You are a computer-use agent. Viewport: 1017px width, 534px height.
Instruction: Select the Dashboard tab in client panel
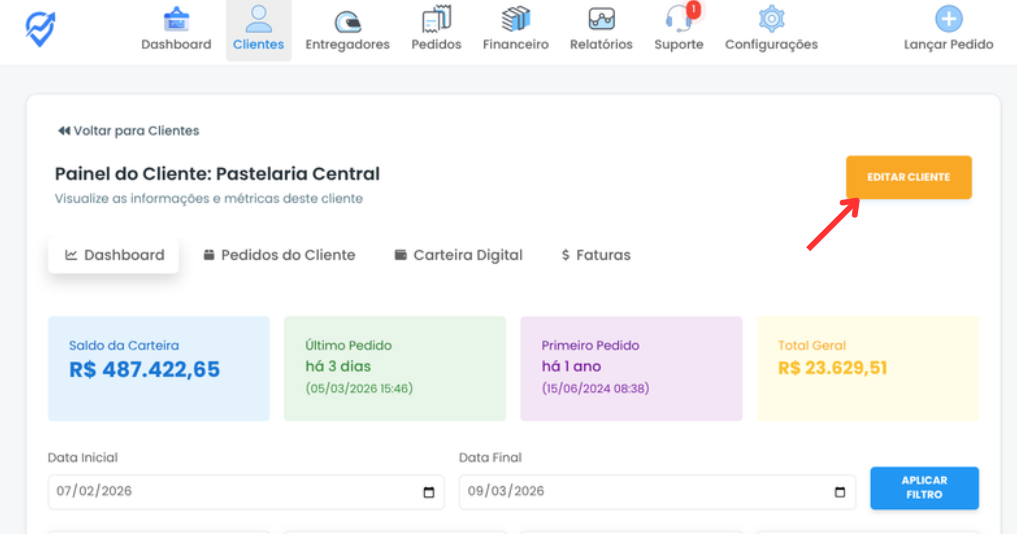point(114,255)
